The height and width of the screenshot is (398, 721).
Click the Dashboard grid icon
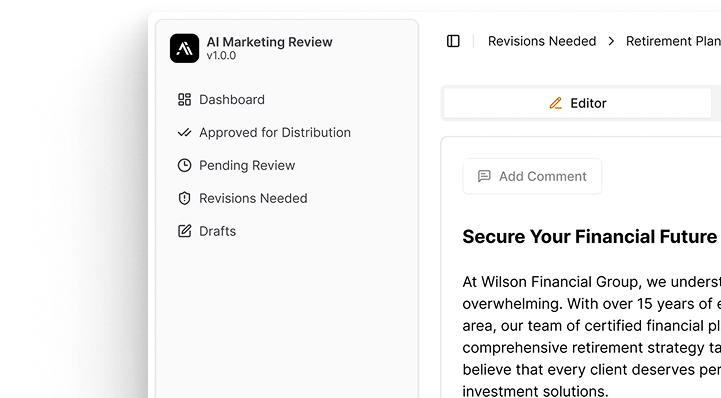click(x=184, y=100)
